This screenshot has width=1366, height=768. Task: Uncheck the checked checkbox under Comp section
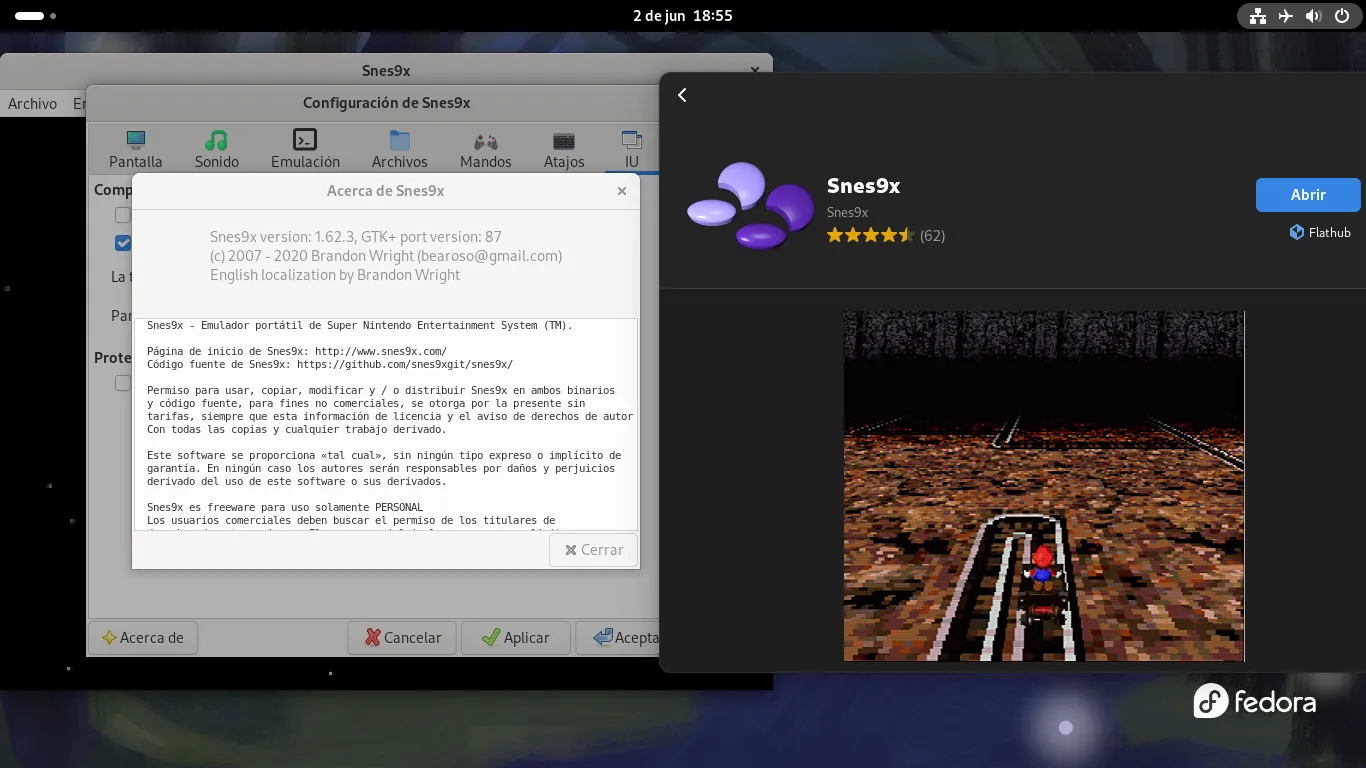click(x=123, y=243)
